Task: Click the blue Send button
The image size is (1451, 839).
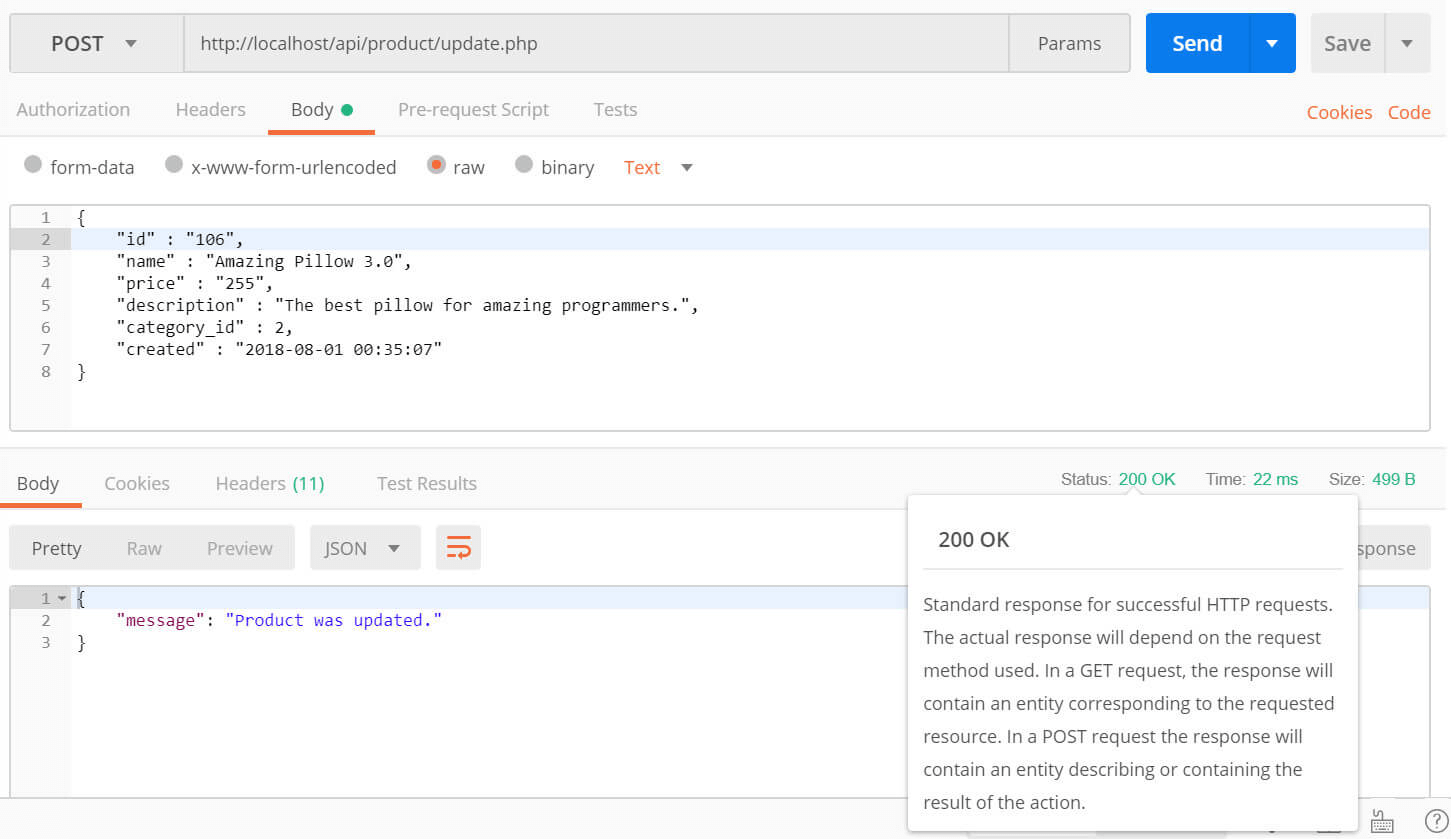Action: (x=1197, y=43)
